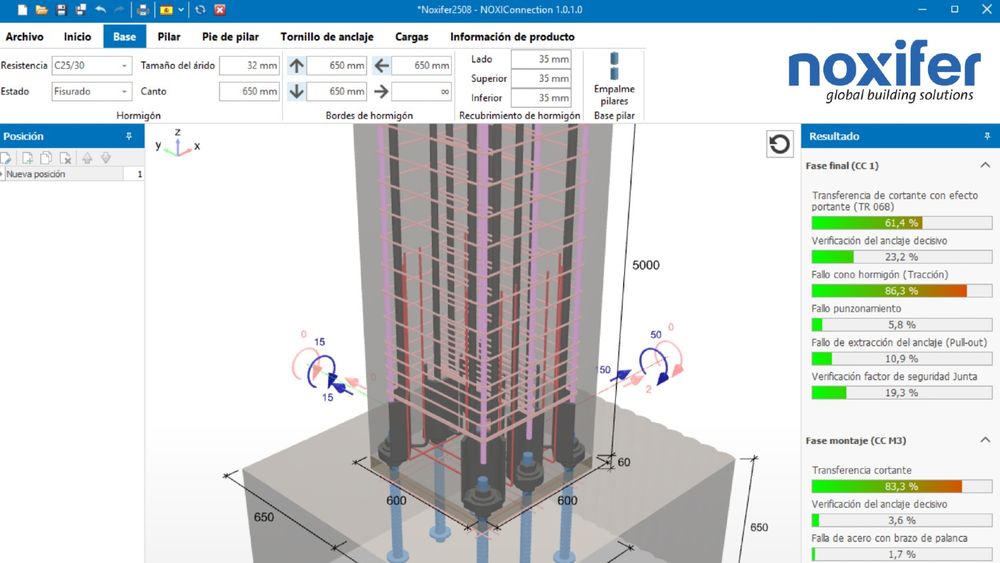Reset the 3D view rotation icon
This screenshot has width=1000, height=563.
coord(779,144)
